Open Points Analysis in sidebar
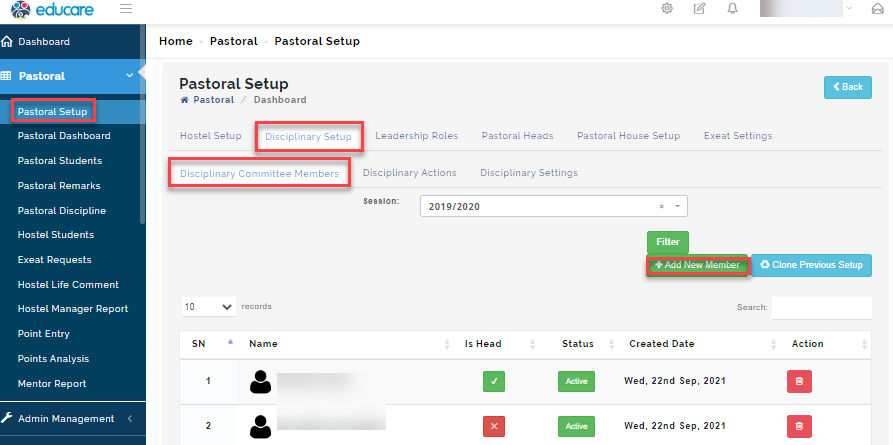893x445 pixels. 53,359
